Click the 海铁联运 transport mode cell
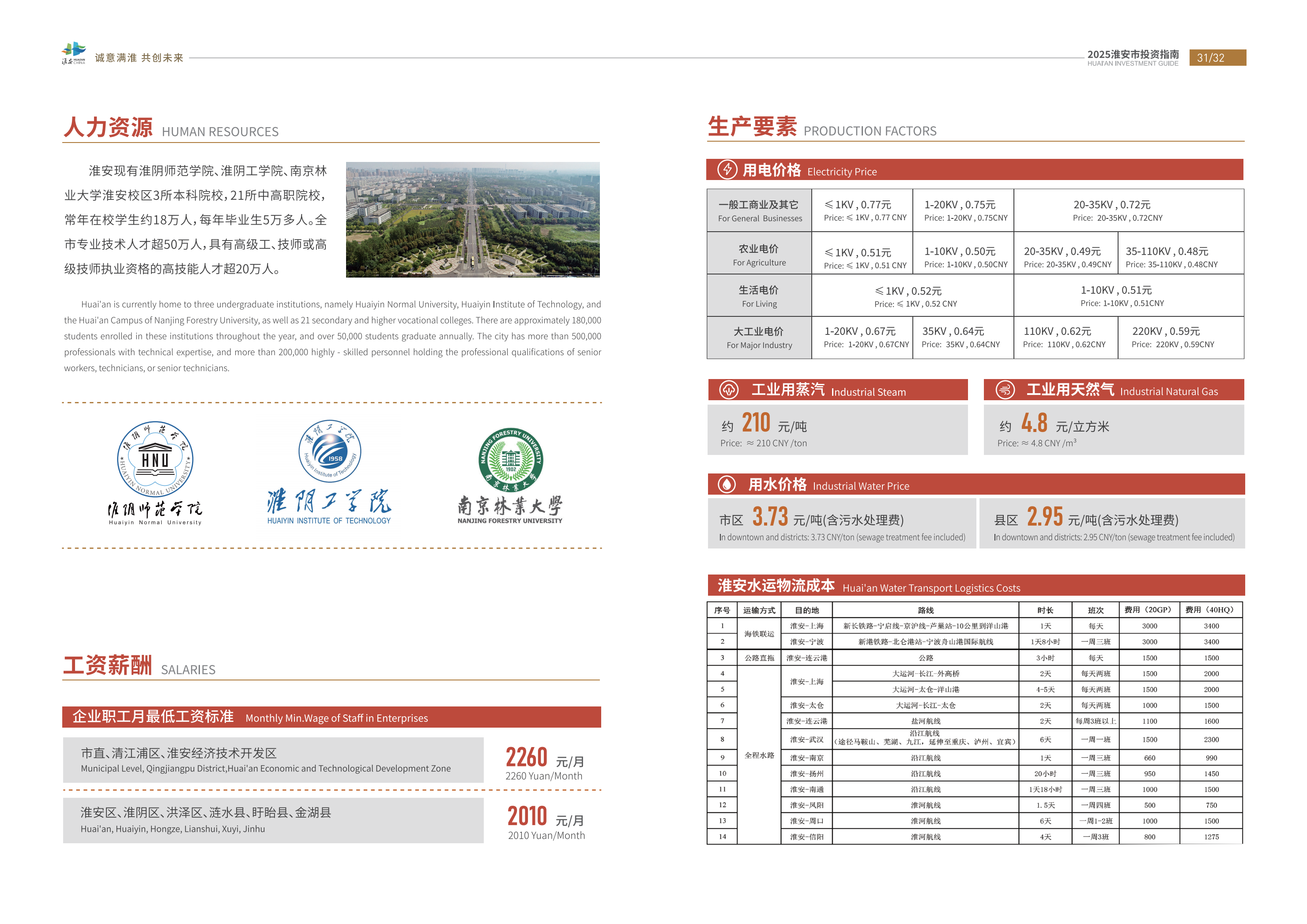This screenshot has width=1307, height=924. [759, 634]
